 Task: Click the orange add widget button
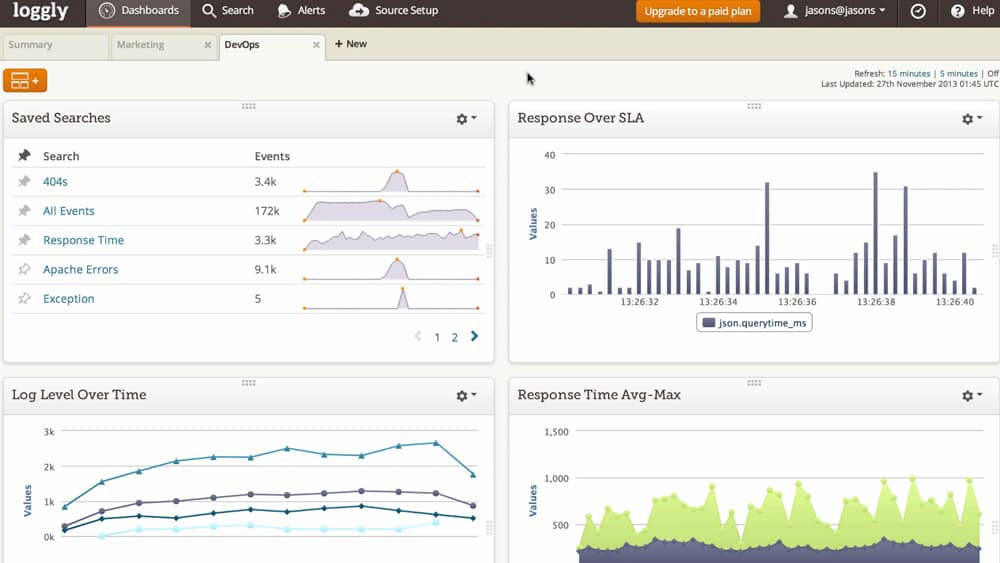coord(25,80)
